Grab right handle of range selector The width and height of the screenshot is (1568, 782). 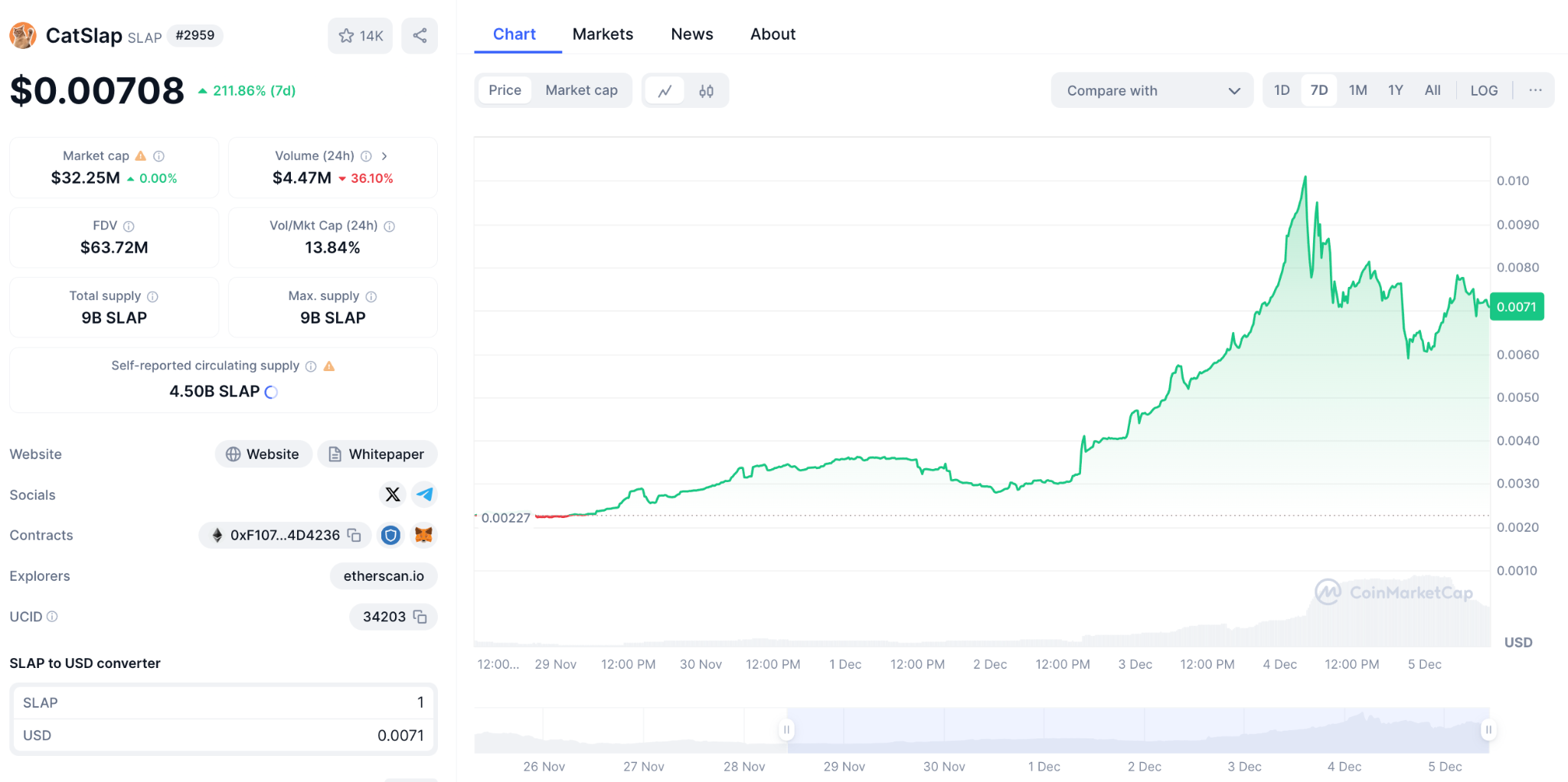(x=1488, y=729)
